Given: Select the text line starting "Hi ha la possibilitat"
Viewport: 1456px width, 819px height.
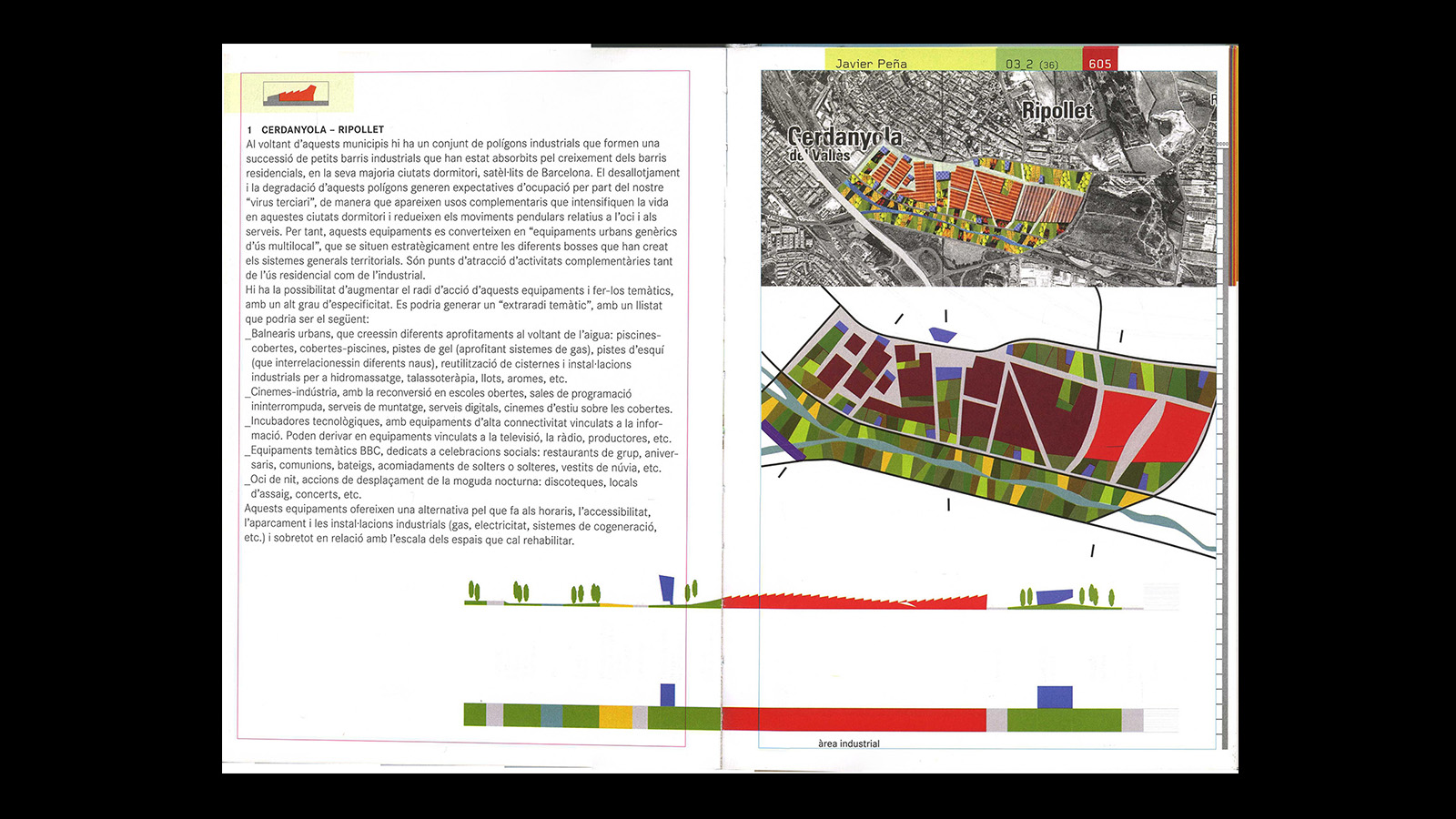Looking at the screenshot, I should pyautogui.click(x=459, y=290).
